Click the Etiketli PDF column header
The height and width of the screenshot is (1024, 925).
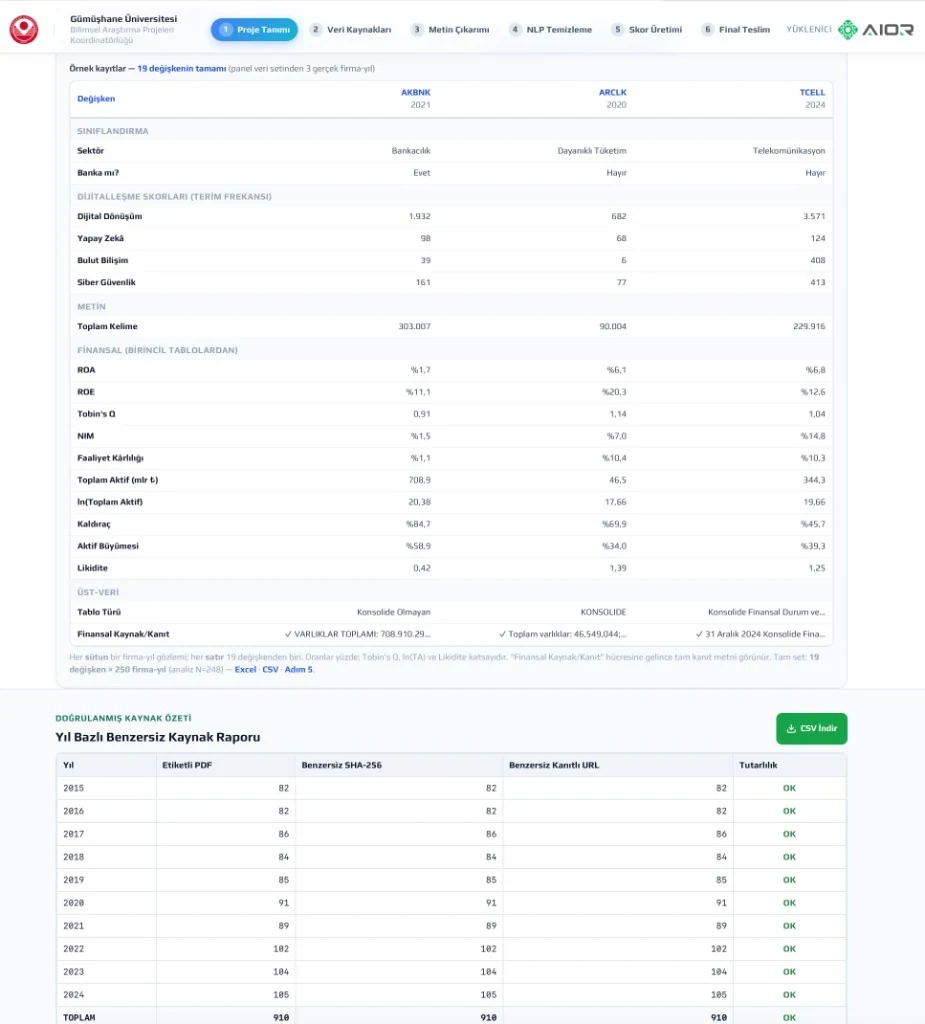point(187,765)
